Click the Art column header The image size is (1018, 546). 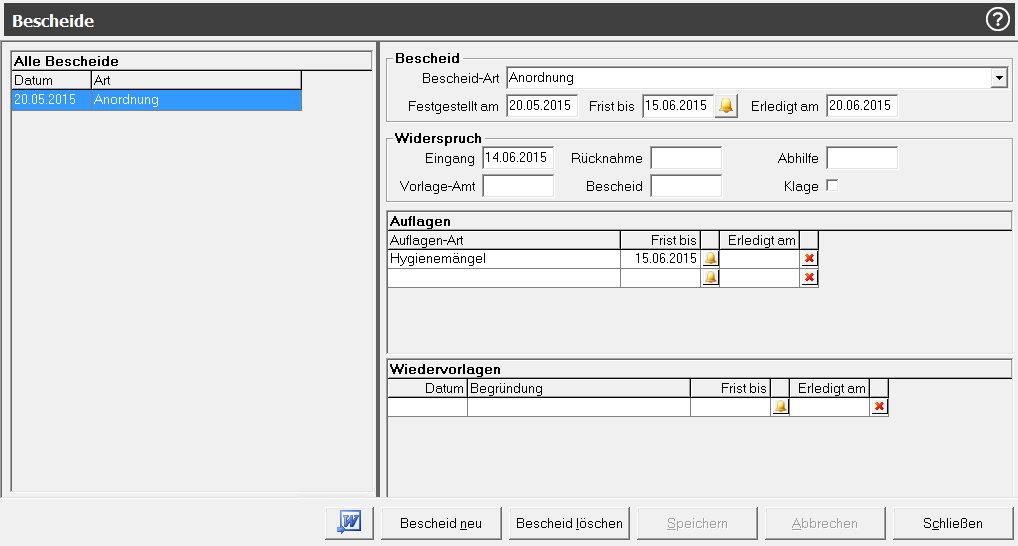[195, 80]
